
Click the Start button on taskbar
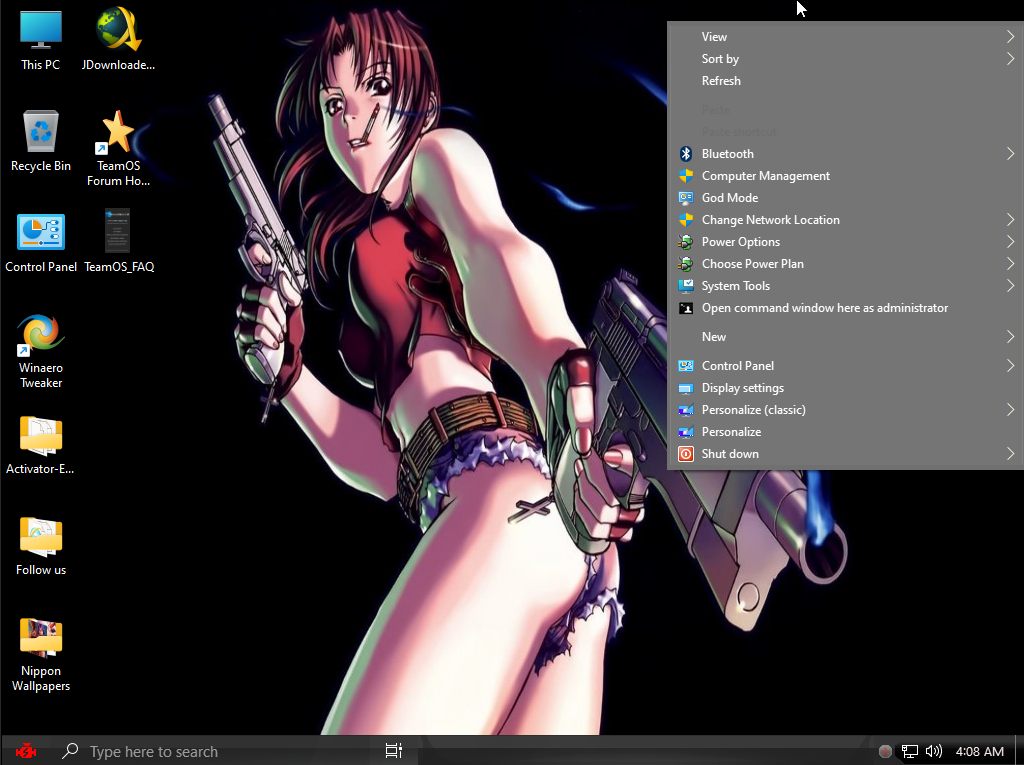point(26,751)
